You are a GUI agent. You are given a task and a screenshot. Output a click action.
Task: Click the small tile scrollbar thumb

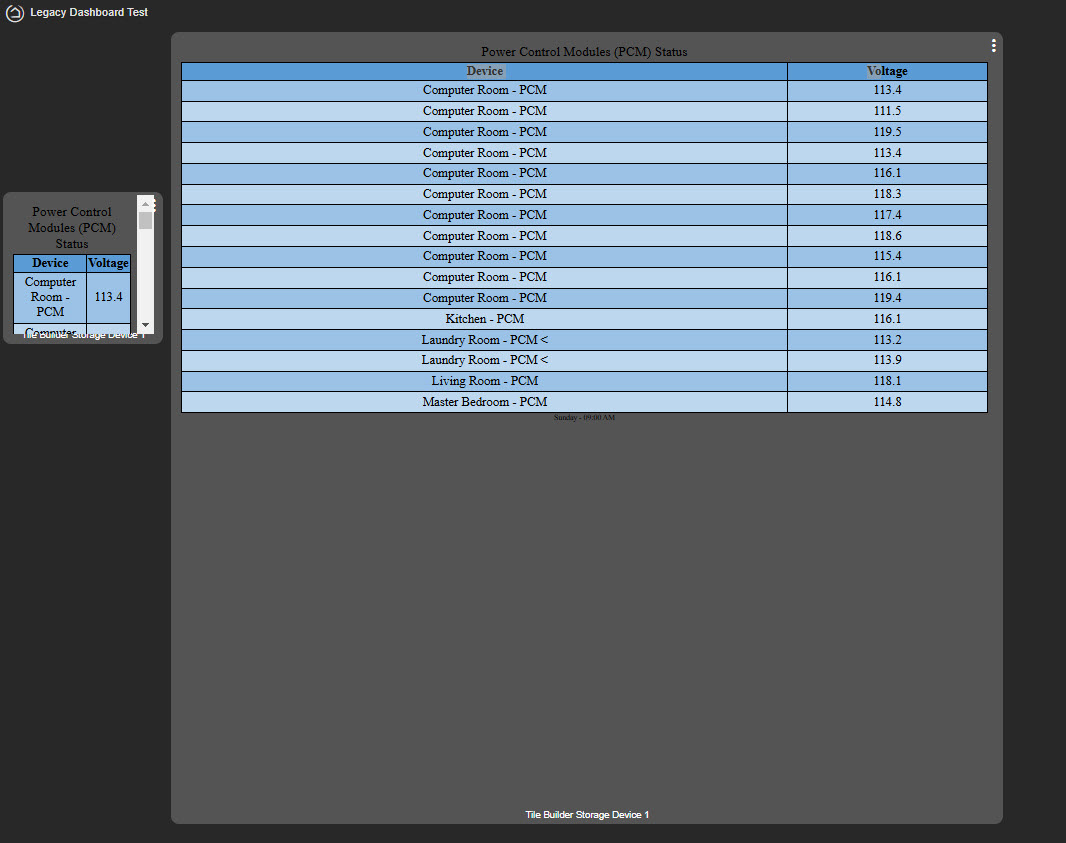pos(145,220)
